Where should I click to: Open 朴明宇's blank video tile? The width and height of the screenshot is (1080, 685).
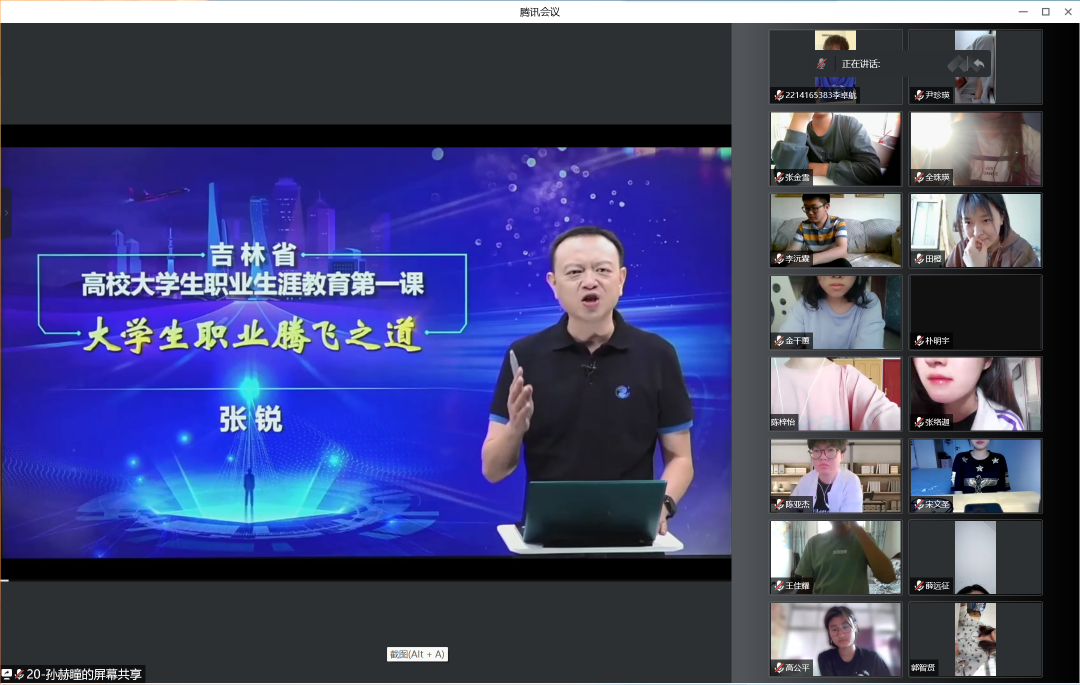(x=975, y=312)
